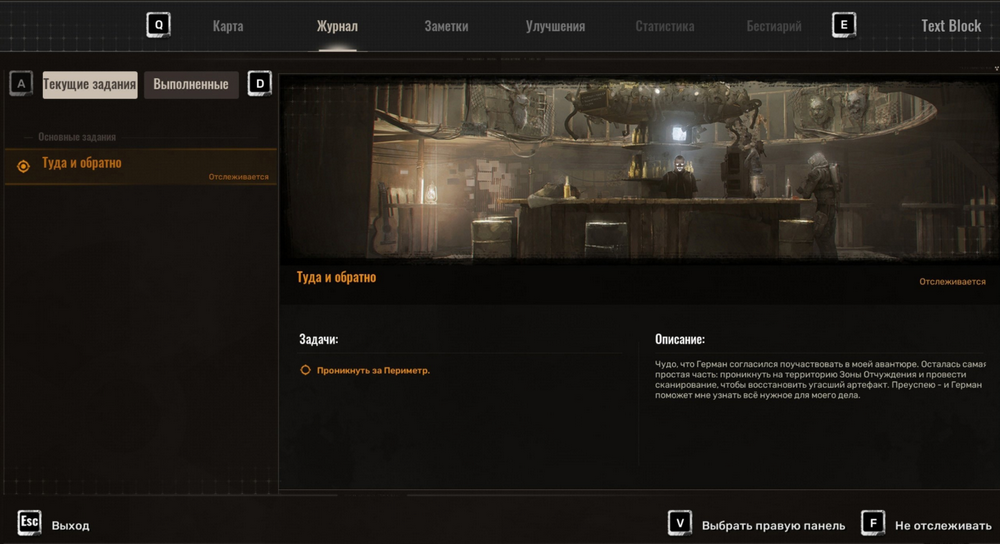The height and width of the screenshot is (544, 1000).
Task: Click the tracked-quest target icon
Action: pyautogui.click(x=24, y=166)
